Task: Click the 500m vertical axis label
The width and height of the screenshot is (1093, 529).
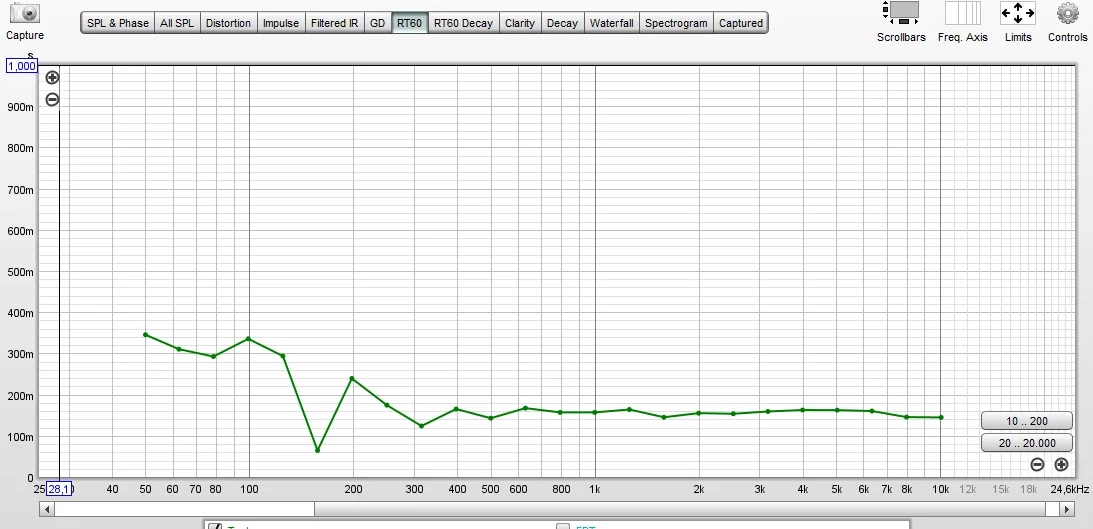Action: click(20, 272)
